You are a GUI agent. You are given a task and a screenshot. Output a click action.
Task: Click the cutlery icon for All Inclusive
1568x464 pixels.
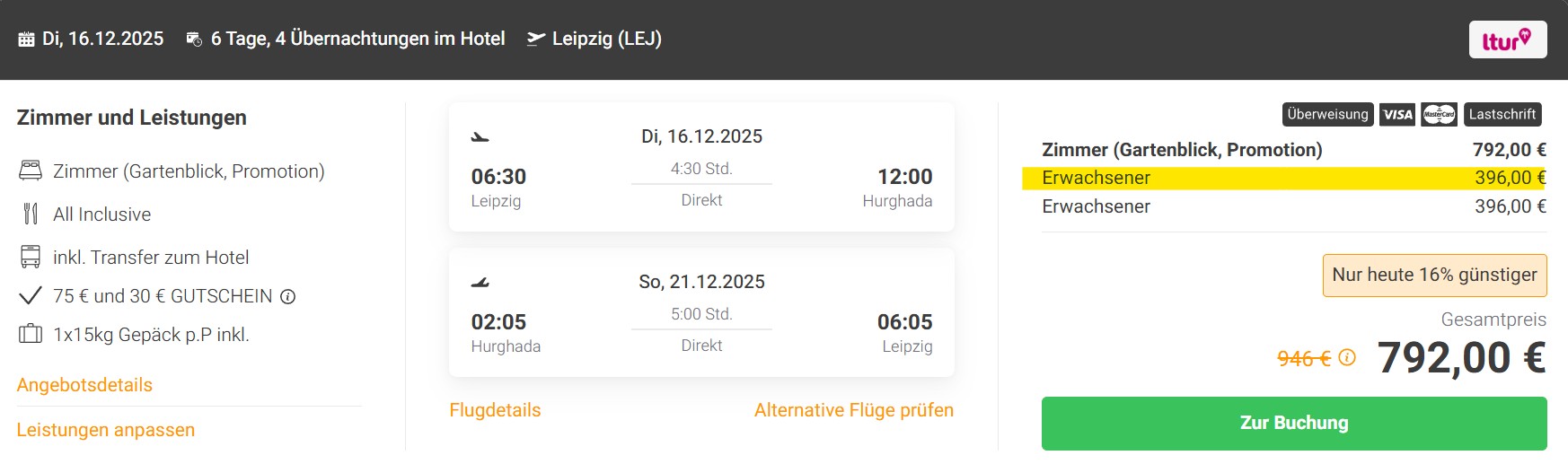pos(31,214)
